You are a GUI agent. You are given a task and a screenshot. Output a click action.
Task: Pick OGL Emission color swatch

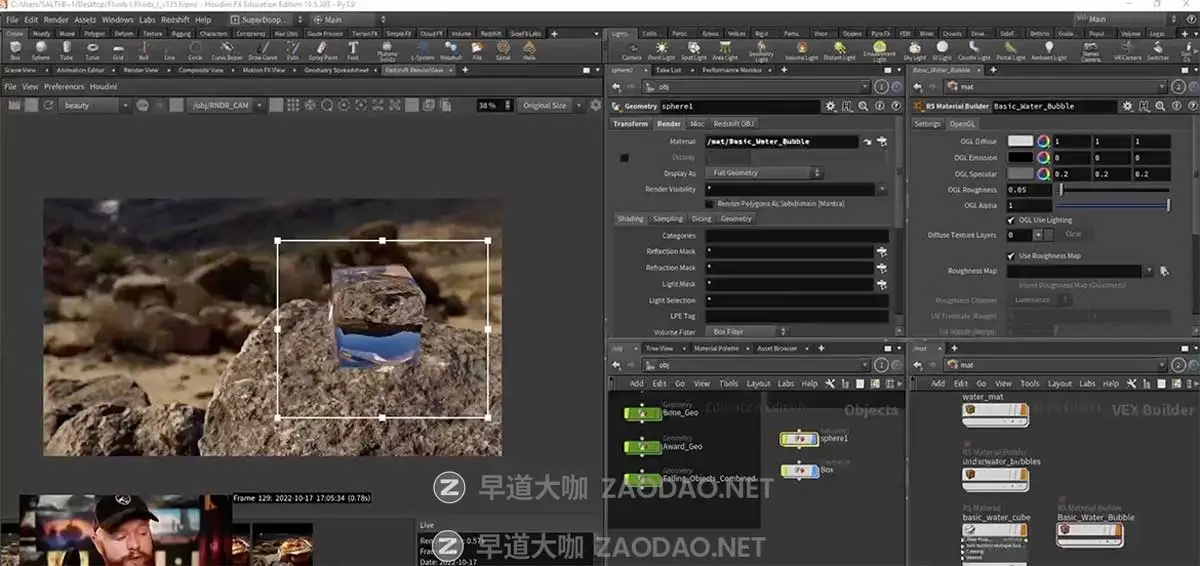click(1020, 157)
